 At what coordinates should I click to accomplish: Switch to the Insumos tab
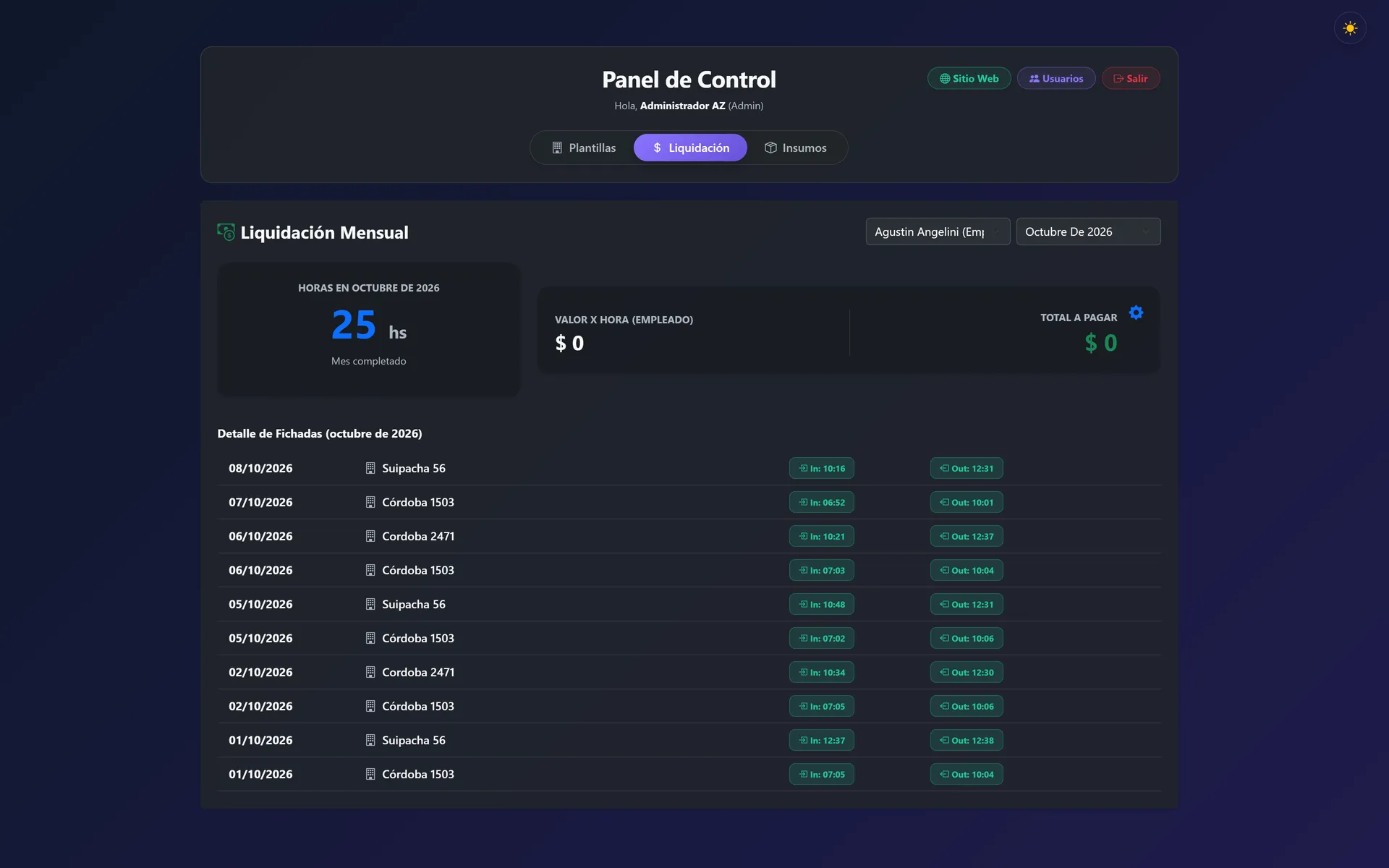pyautogui.click(x=796, y=148)
